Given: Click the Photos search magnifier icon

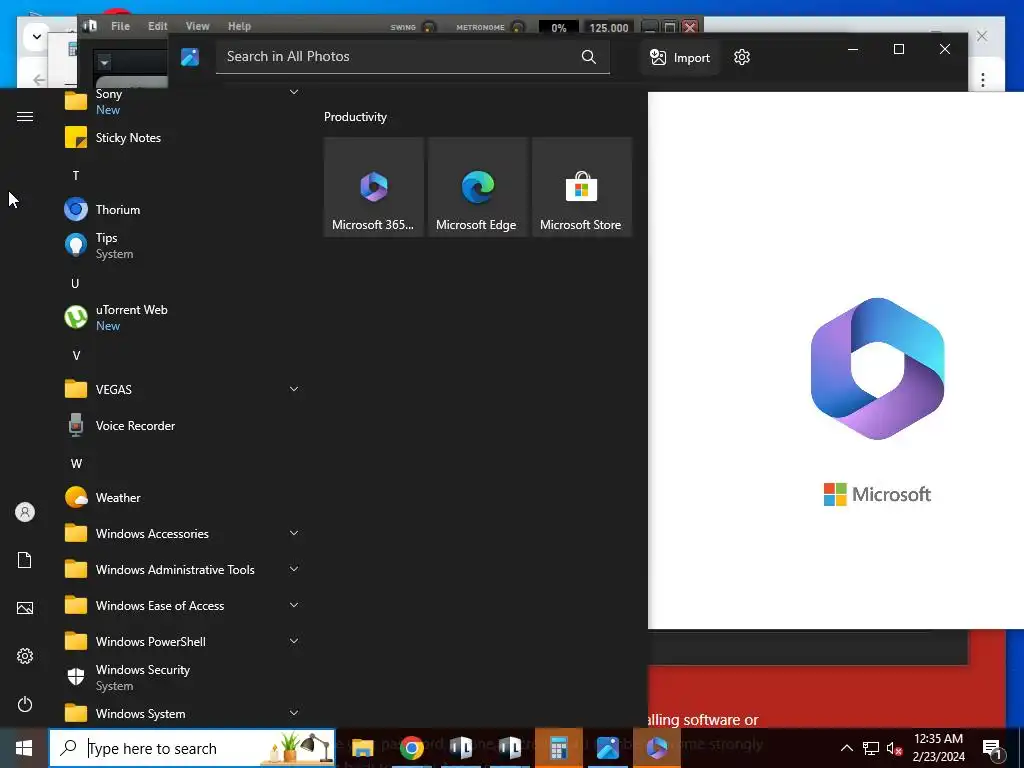Looking at the screenshot, I should pos(588,57).
